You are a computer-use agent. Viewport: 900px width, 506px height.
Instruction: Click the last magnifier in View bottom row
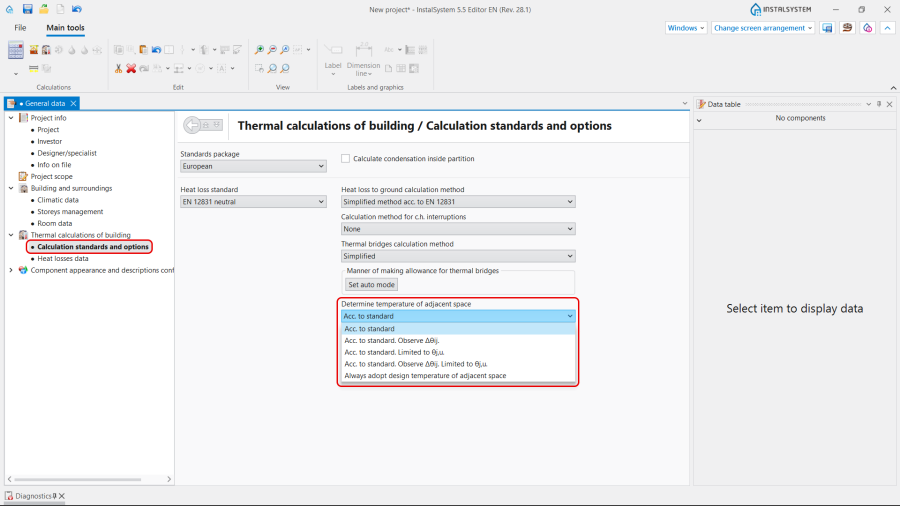[x=285, y=68]
